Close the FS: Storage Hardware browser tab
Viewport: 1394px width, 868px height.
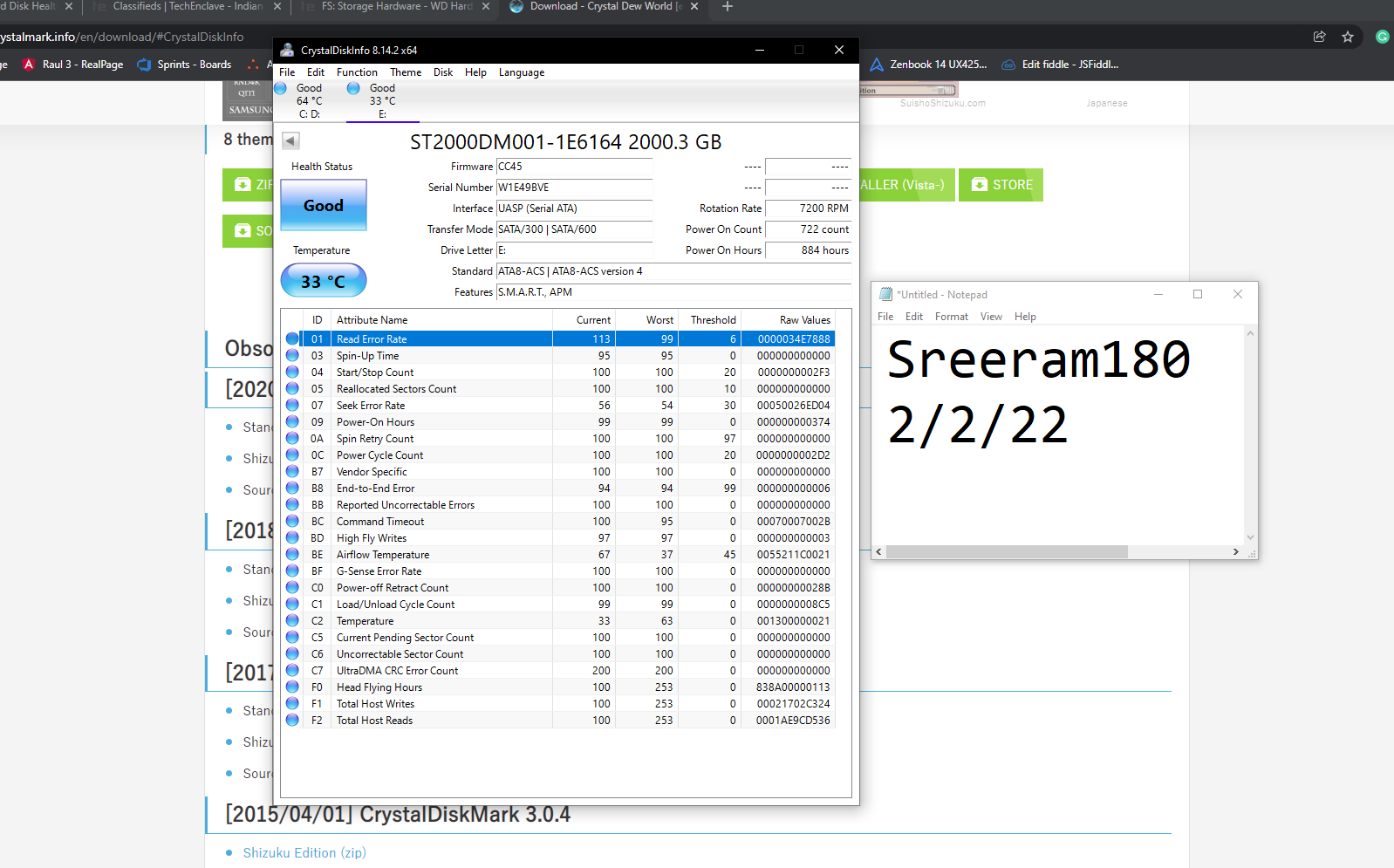pos(486,6)
